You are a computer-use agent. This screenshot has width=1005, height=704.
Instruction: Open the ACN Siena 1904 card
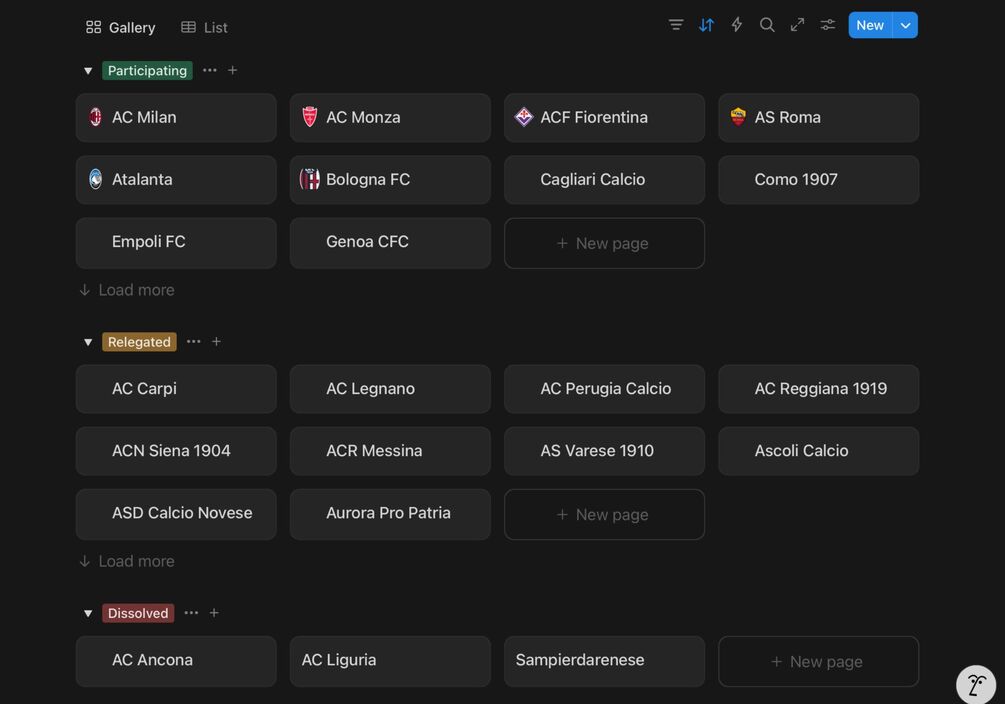(176, 451)
